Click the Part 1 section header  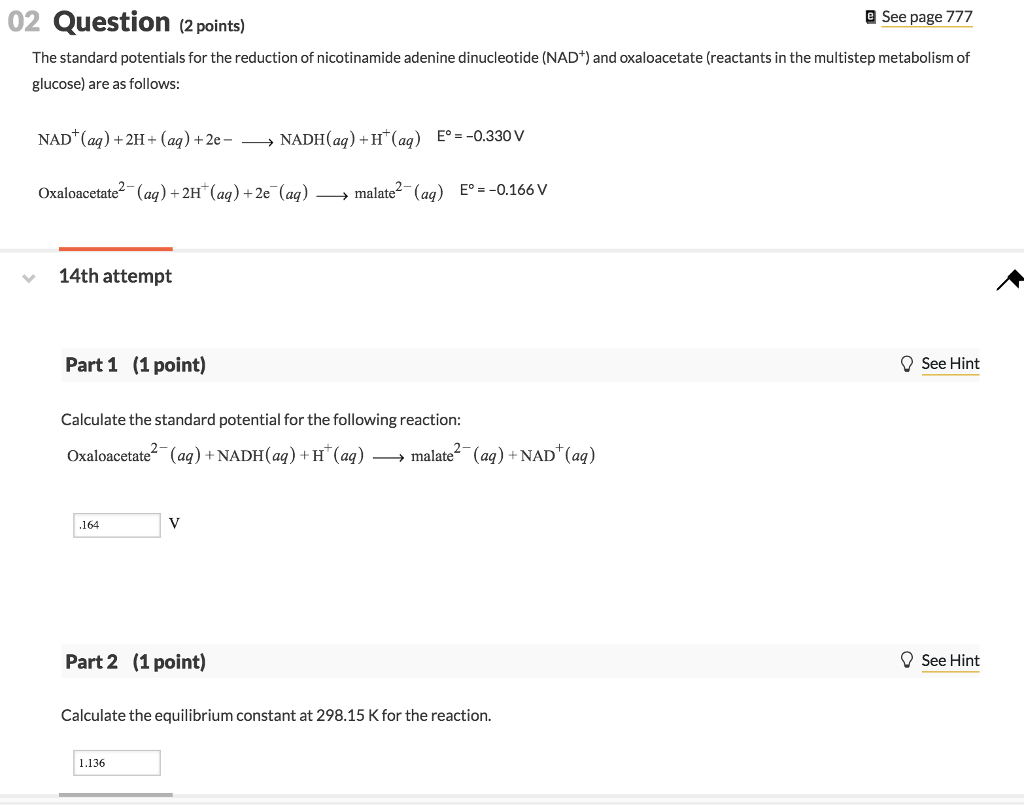pos(92,365)
